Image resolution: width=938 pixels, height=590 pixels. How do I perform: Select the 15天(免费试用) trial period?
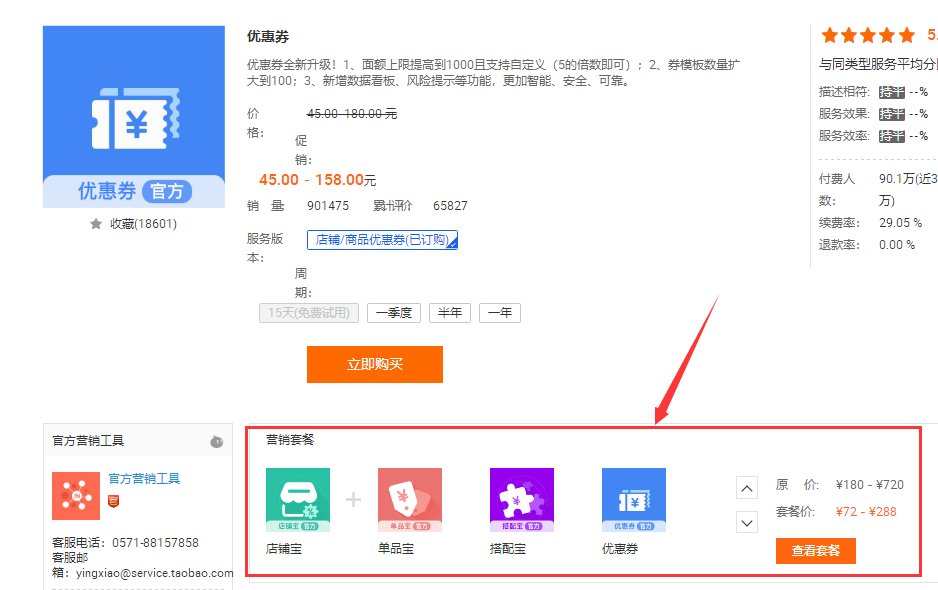click(308, 312)
